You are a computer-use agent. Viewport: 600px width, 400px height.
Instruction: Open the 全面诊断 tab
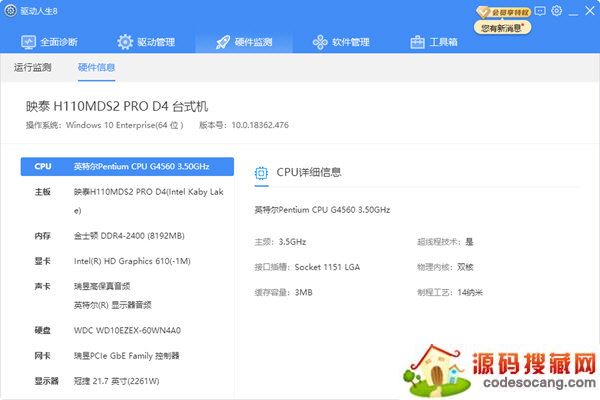[x=49, y=42]
